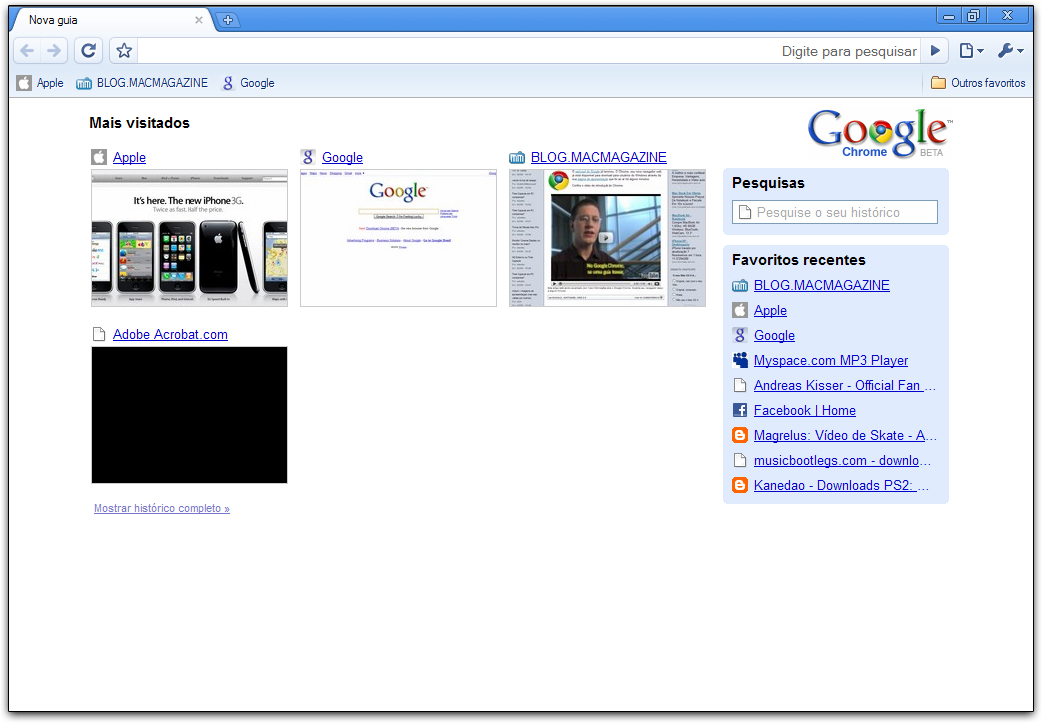
Task: Close the Nova guia tab
Action: click(x=198, y=20)
